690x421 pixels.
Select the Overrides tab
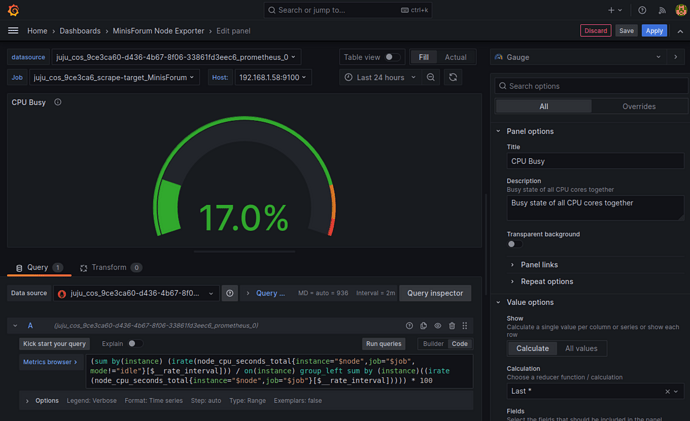pos(639,106)
